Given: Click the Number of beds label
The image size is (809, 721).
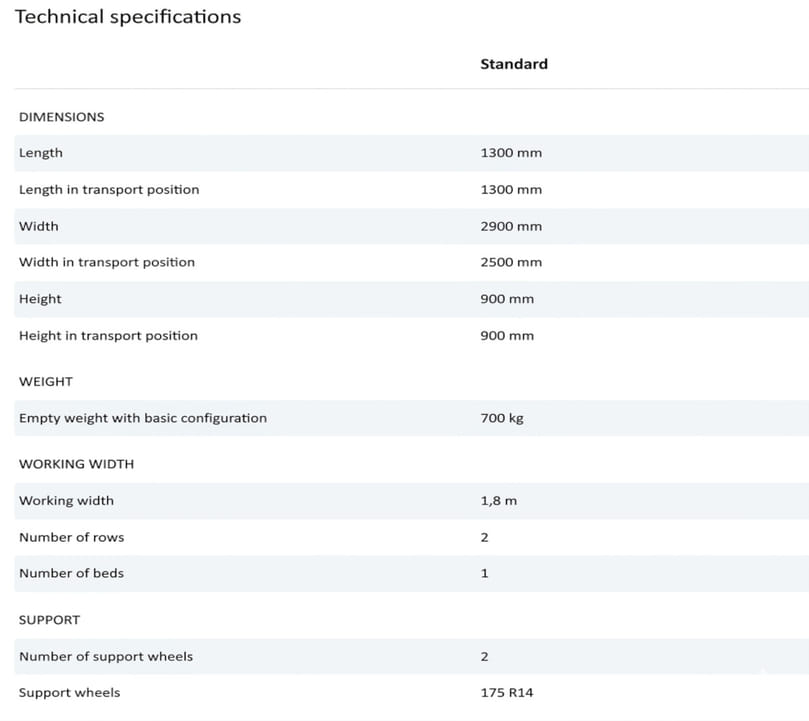Looking at the screenshot, I should [x=71, y=574].
